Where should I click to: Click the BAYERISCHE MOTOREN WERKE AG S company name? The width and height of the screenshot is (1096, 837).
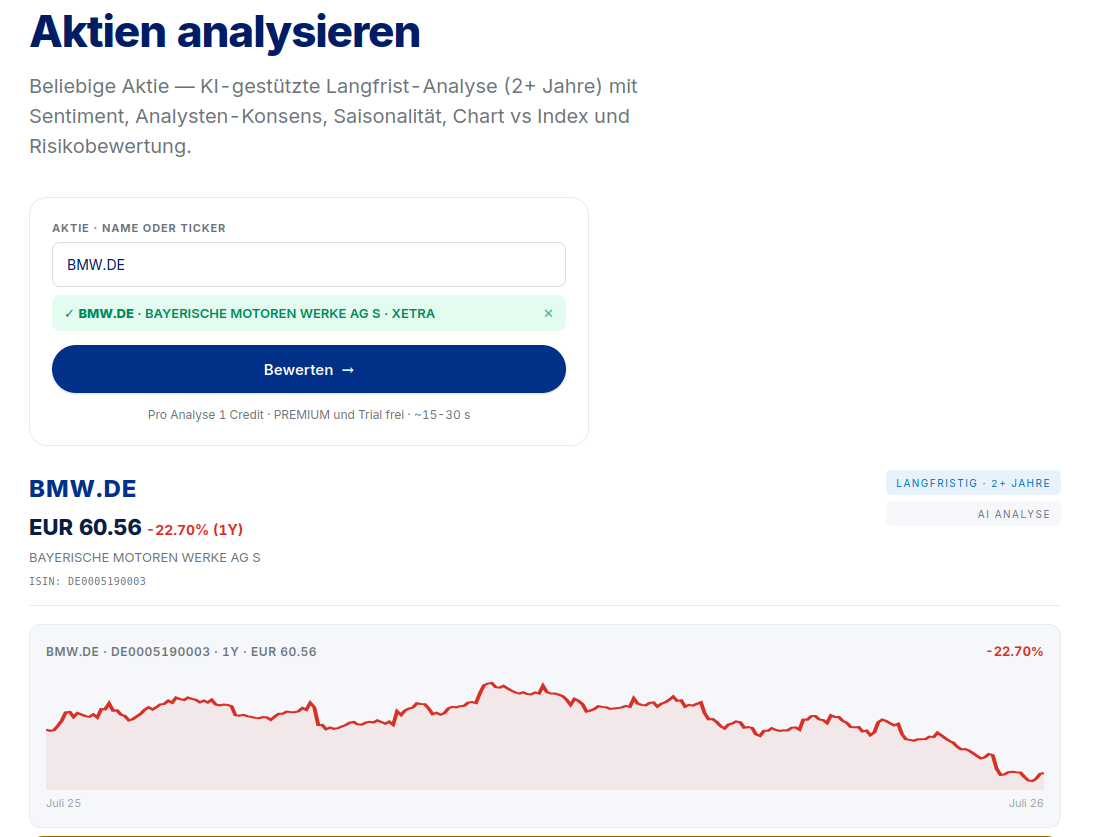click(x=145, y=557)
